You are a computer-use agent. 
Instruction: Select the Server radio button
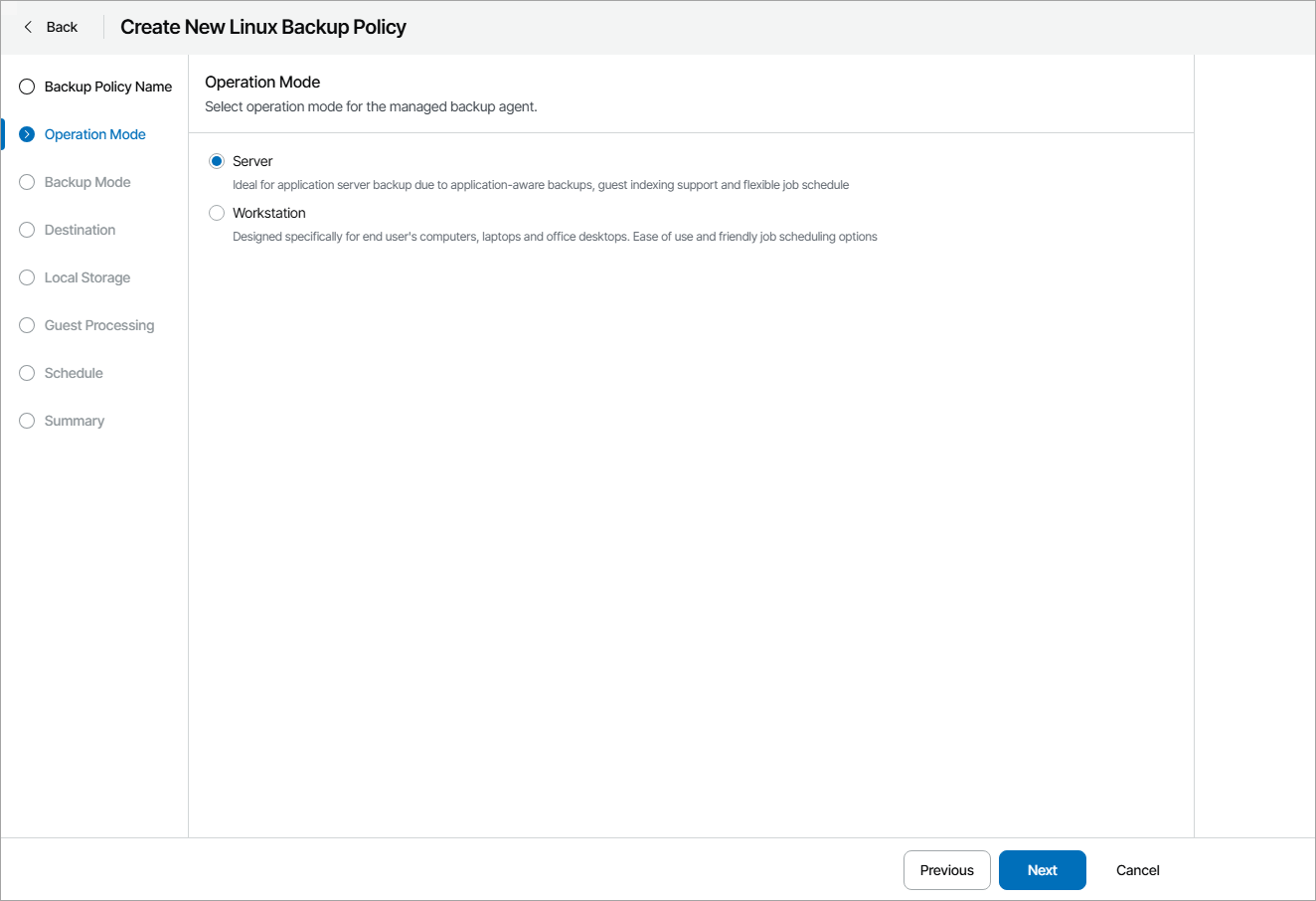(217, 161)
